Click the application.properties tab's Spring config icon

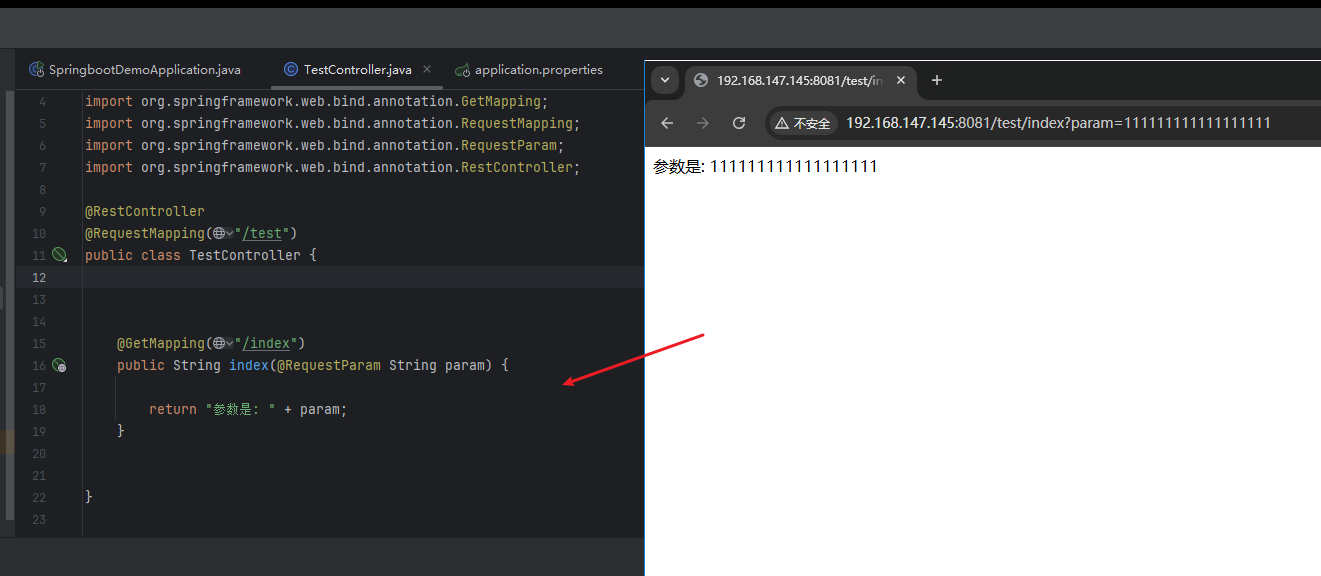coord(462,70)
